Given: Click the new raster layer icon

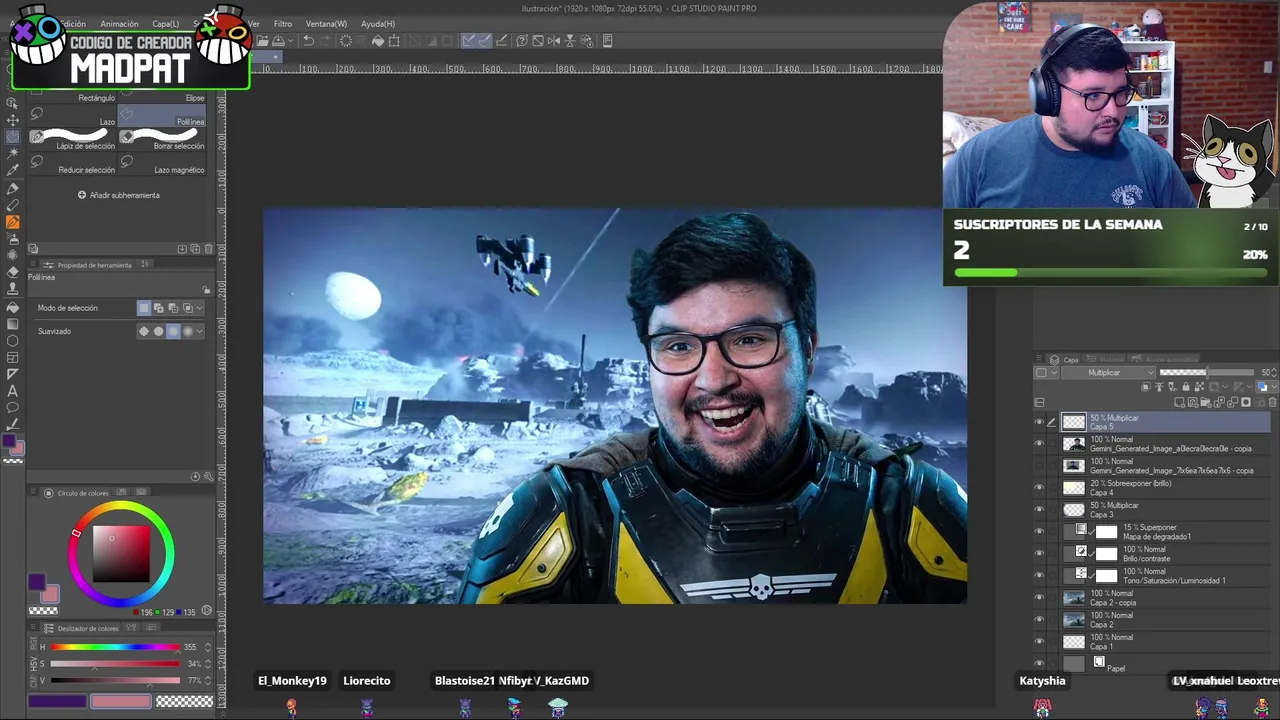Looking at the screenshot, I should coord(1180,403).
